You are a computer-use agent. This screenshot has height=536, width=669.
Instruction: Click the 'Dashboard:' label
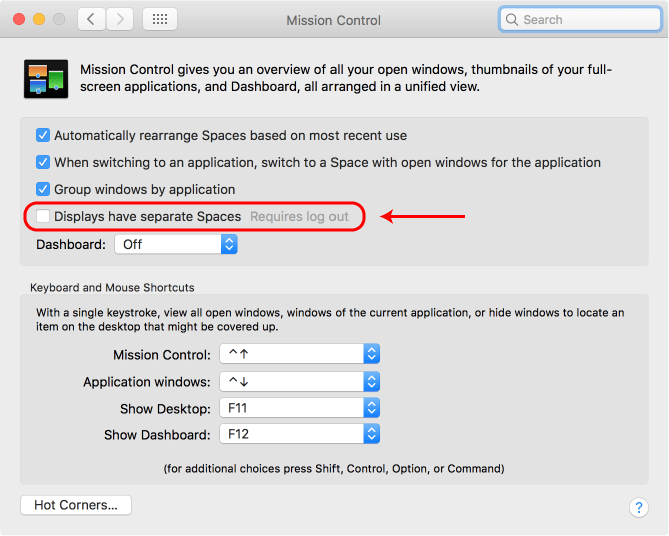pos(71,245)
